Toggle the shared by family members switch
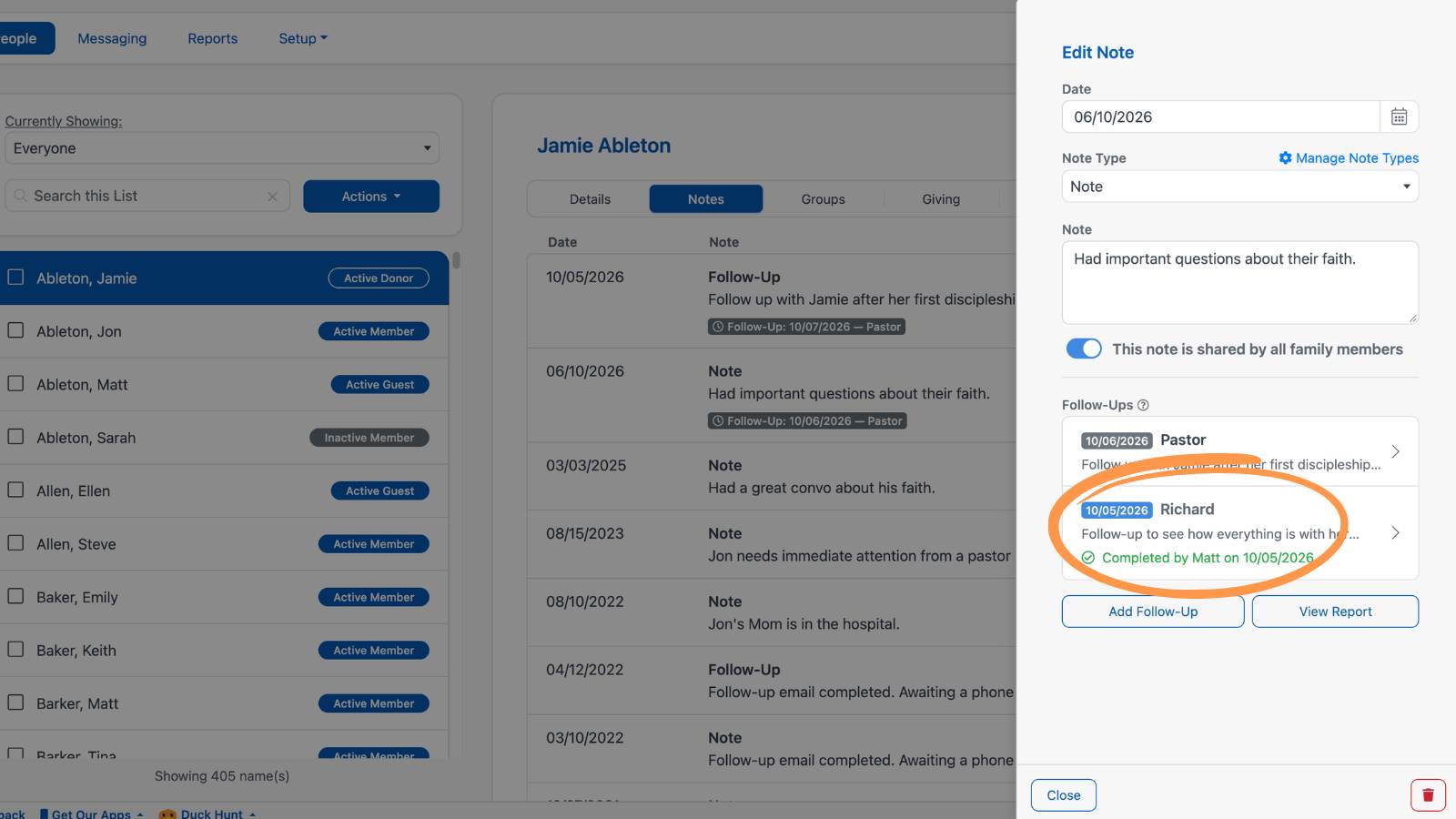Screen dimensions: 1456x819 point(1084,349)
